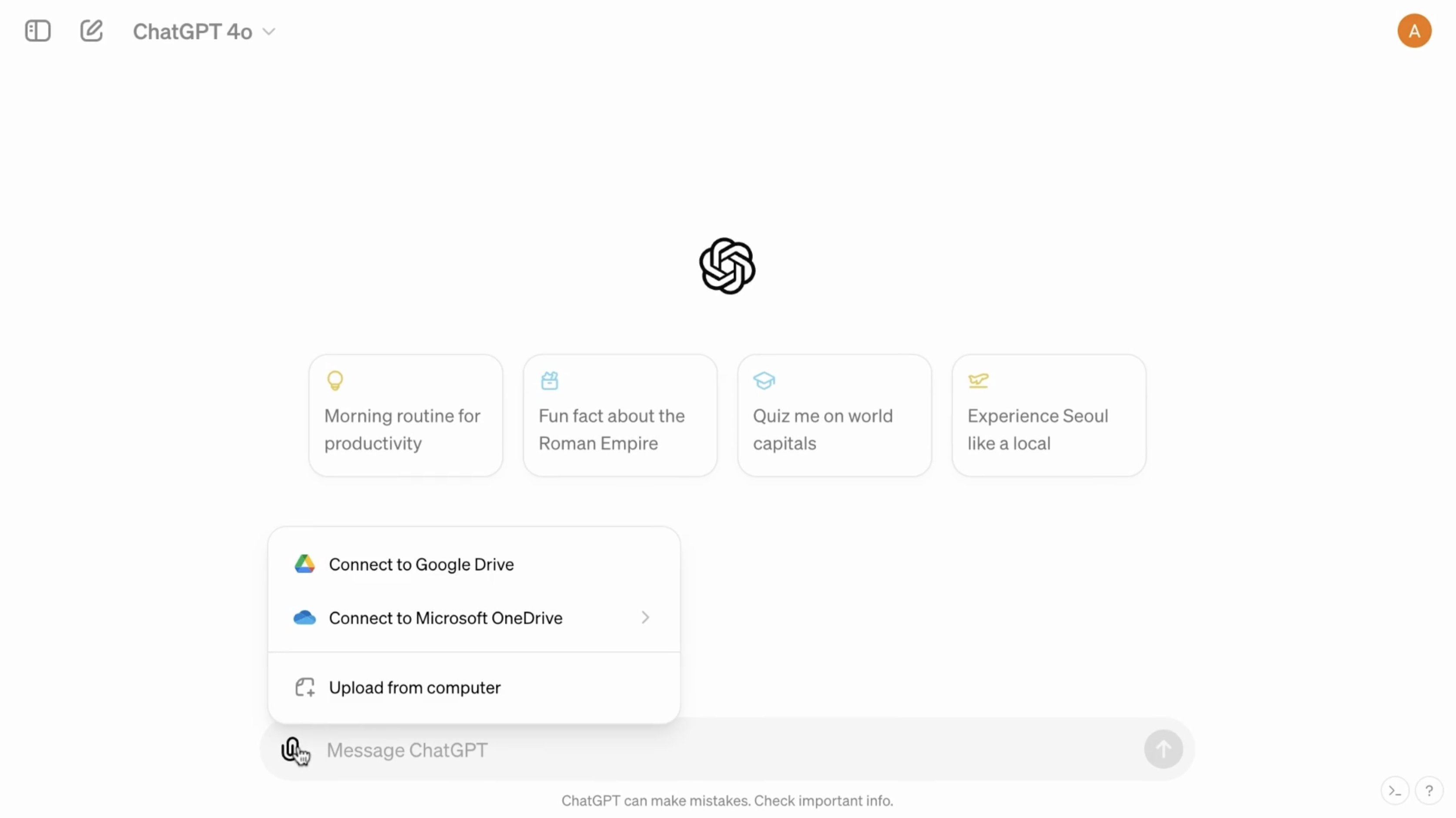The height and width of the screenshot is (818, 1456).
Task: Choose Experience Seoul like a local card
Action: 1049,416
